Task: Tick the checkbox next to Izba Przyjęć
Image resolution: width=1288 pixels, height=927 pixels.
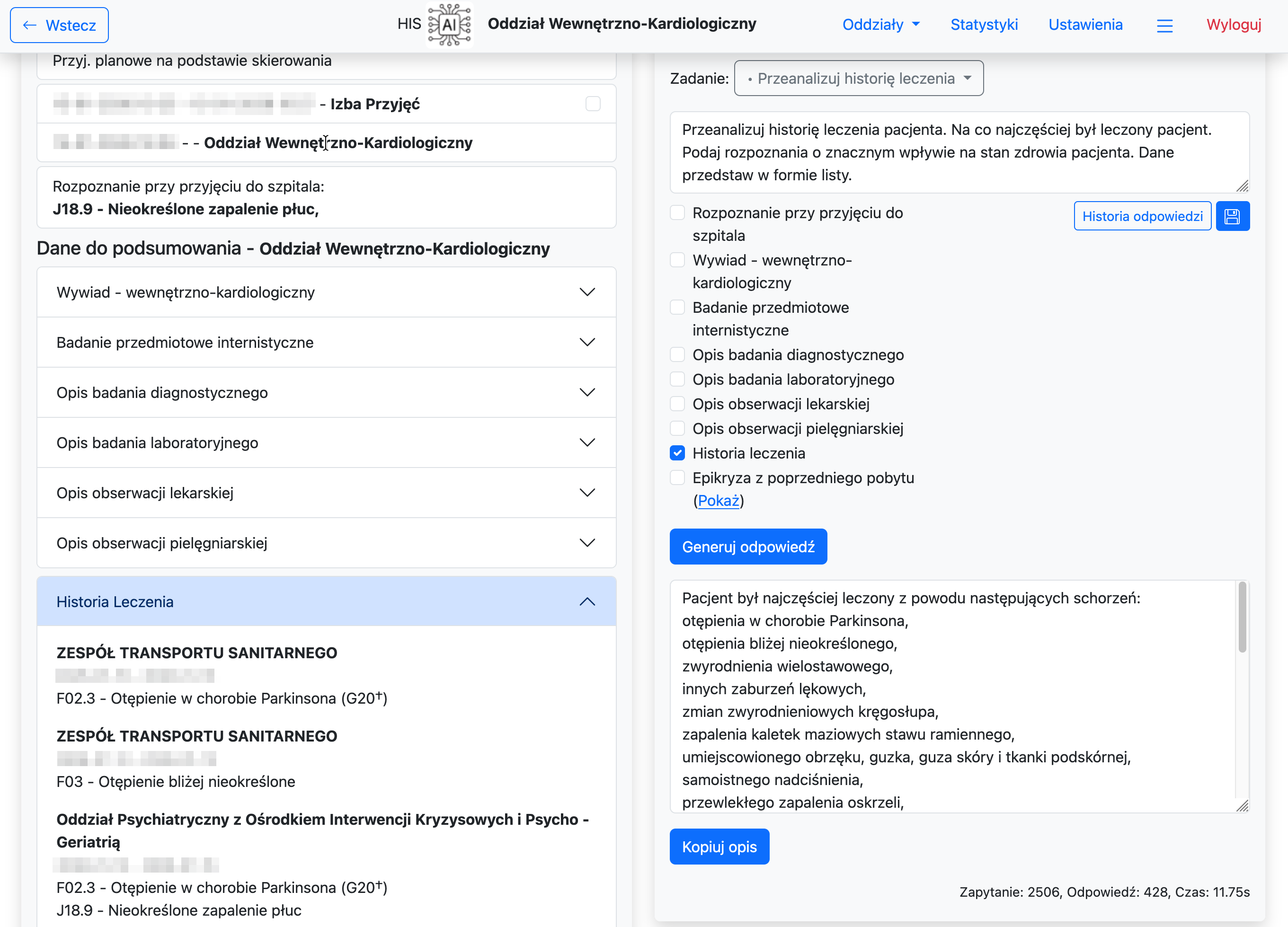Action: (x=593, y=103)
